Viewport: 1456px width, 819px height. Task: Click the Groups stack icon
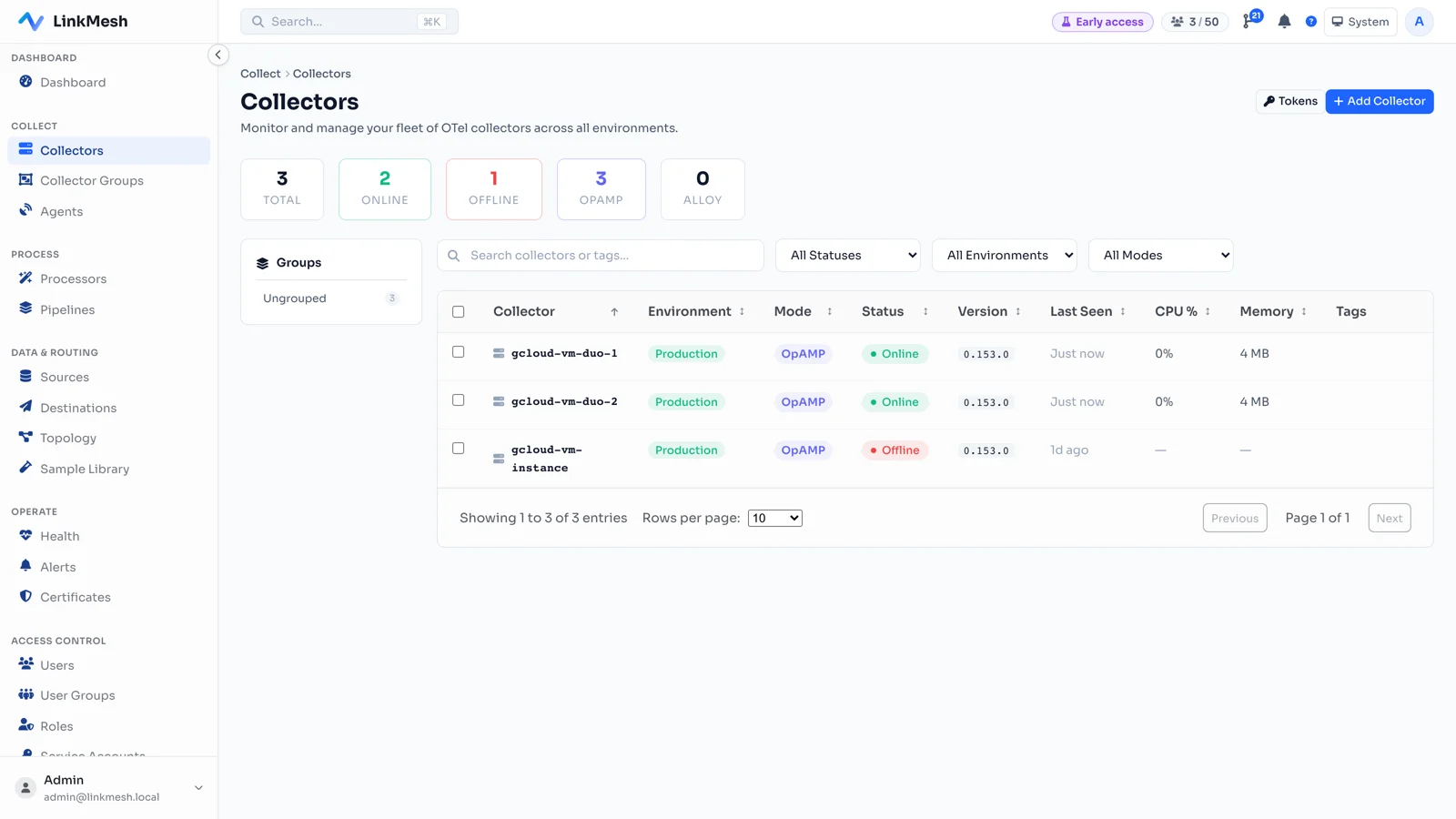[262, 263]
